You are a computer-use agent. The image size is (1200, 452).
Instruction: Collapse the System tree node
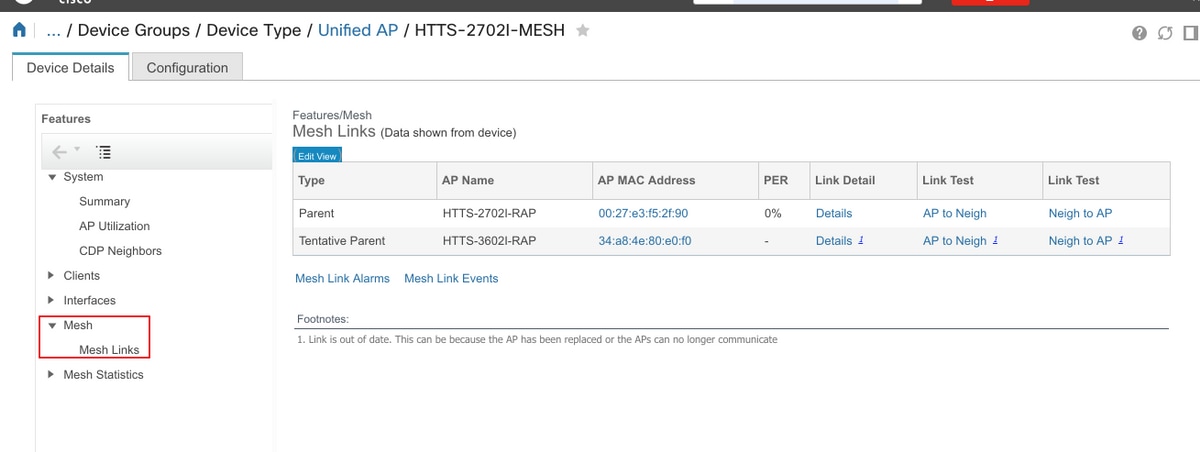[52, 177]
